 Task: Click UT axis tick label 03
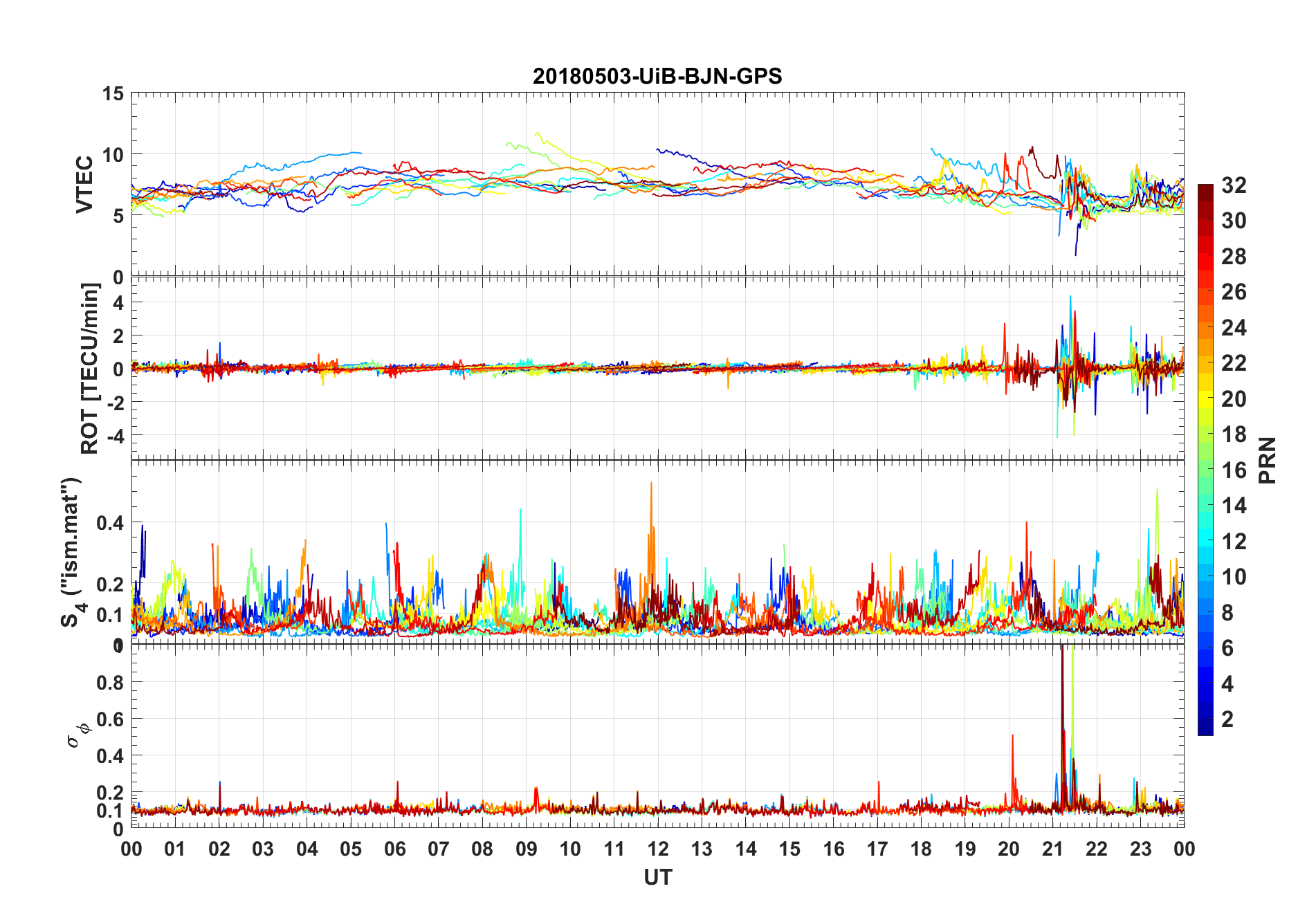[x=263, y=849]
